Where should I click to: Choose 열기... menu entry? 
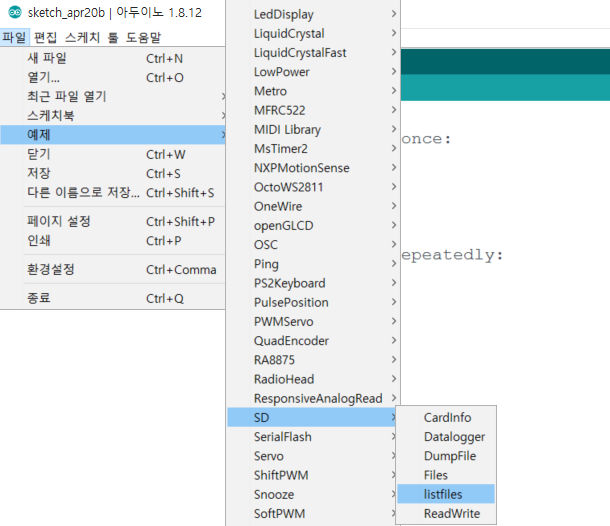[113, 77]
